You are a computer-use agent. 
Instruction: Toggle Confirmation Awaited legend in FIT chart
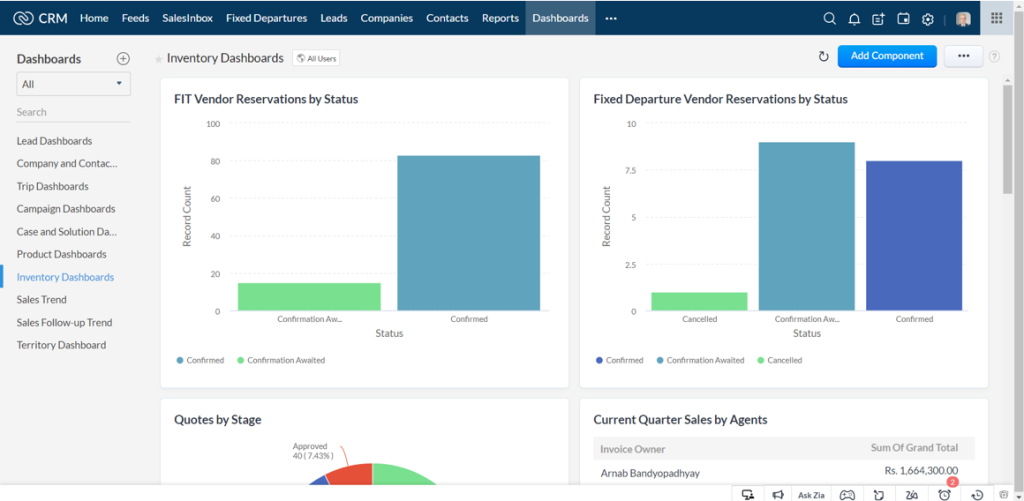coord(281,360)
